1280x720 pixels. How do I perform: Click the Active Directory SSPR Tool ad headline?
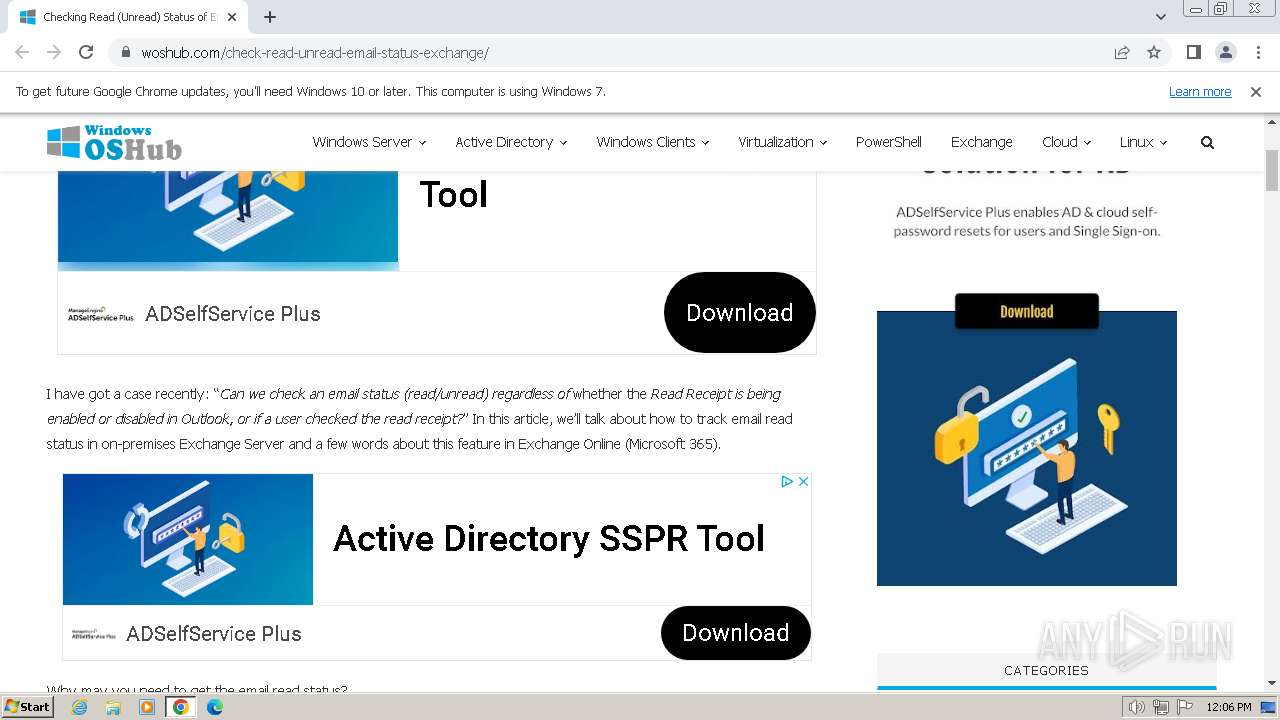[x=549, y=538]
